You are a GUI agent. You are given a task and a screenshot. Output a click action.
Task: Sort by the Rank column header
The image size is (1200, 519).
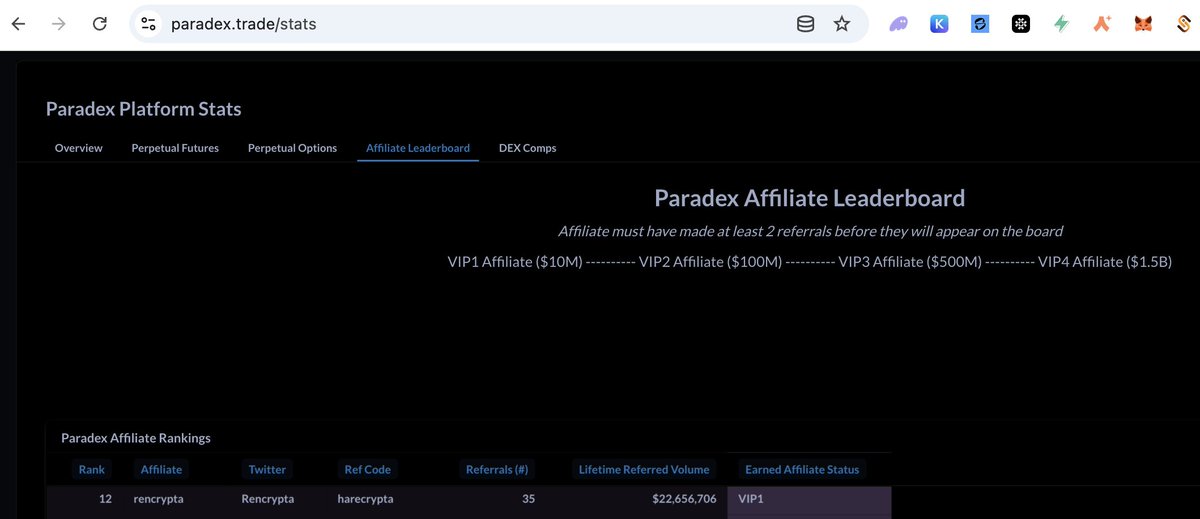(92, 469)
